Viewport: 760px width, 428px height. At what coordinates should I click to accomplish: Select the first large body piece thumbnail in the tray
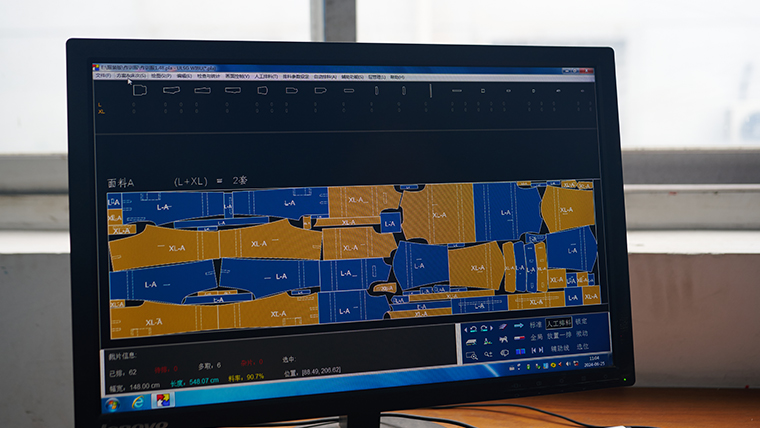[140, 91]
